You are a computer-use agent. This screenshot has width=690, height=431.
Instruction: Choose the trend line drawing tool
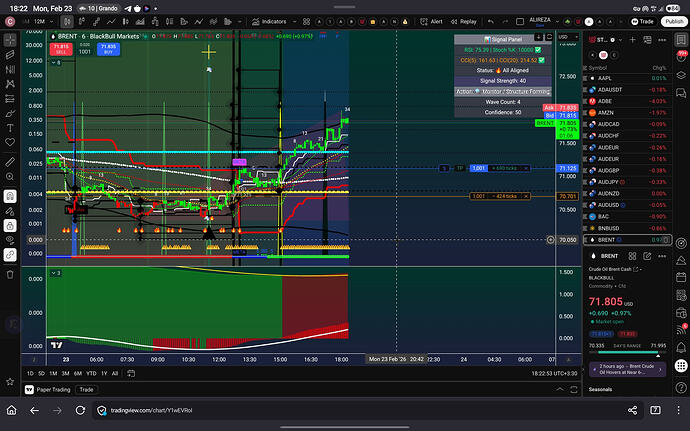tap(10, 55)
